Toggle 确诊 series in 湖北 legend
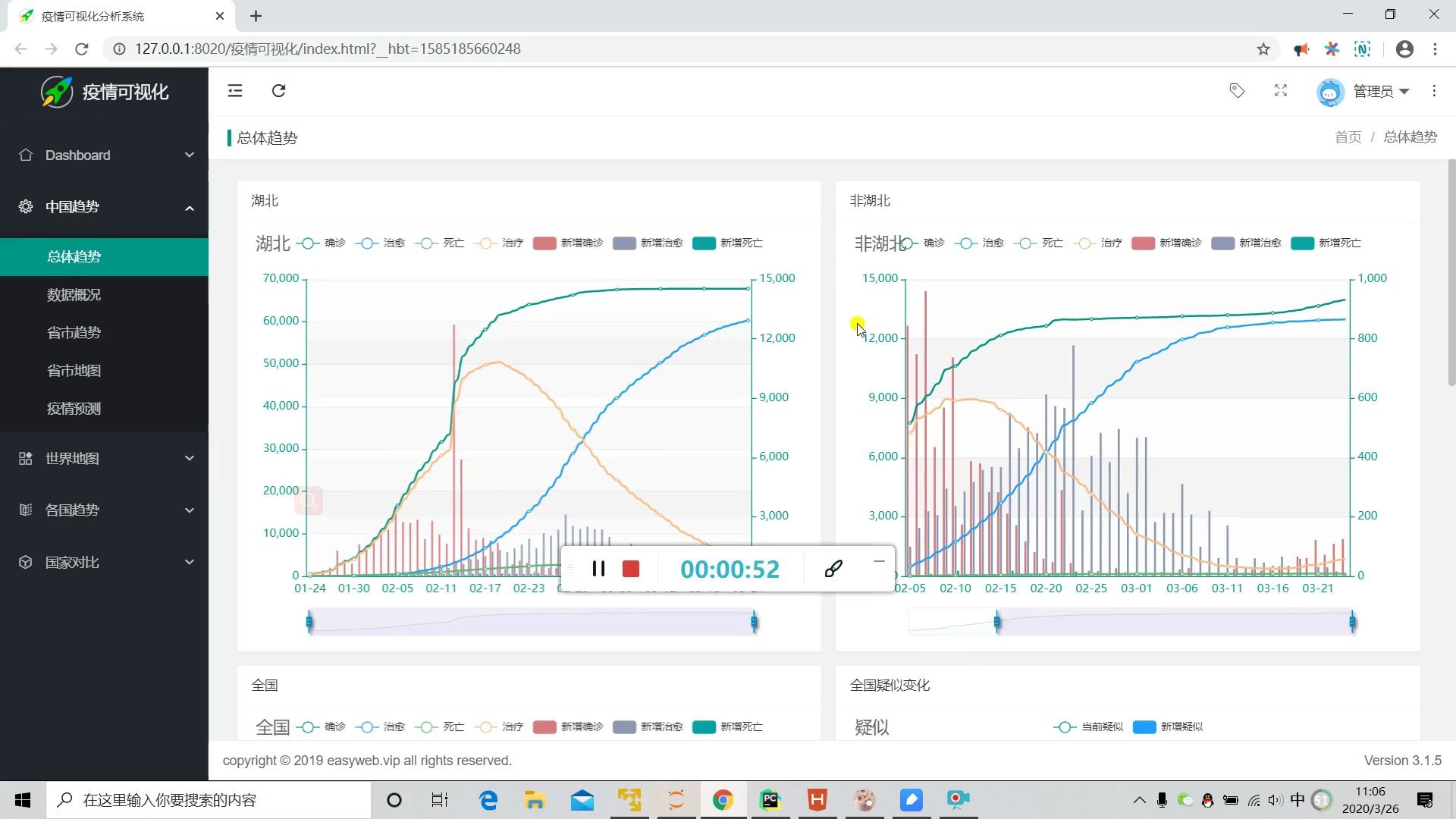 (x=321, y=243)
